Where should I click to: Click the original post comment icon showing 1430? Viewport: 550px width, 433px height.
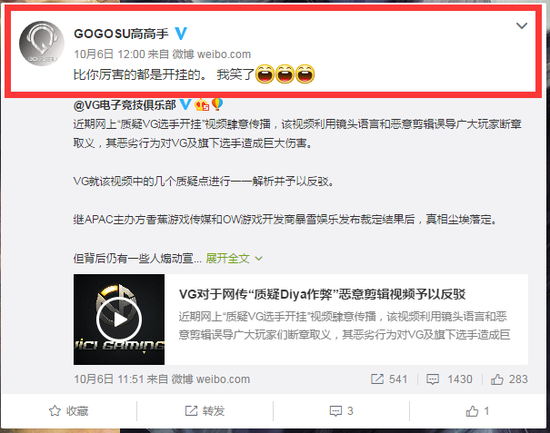[432, 379]
